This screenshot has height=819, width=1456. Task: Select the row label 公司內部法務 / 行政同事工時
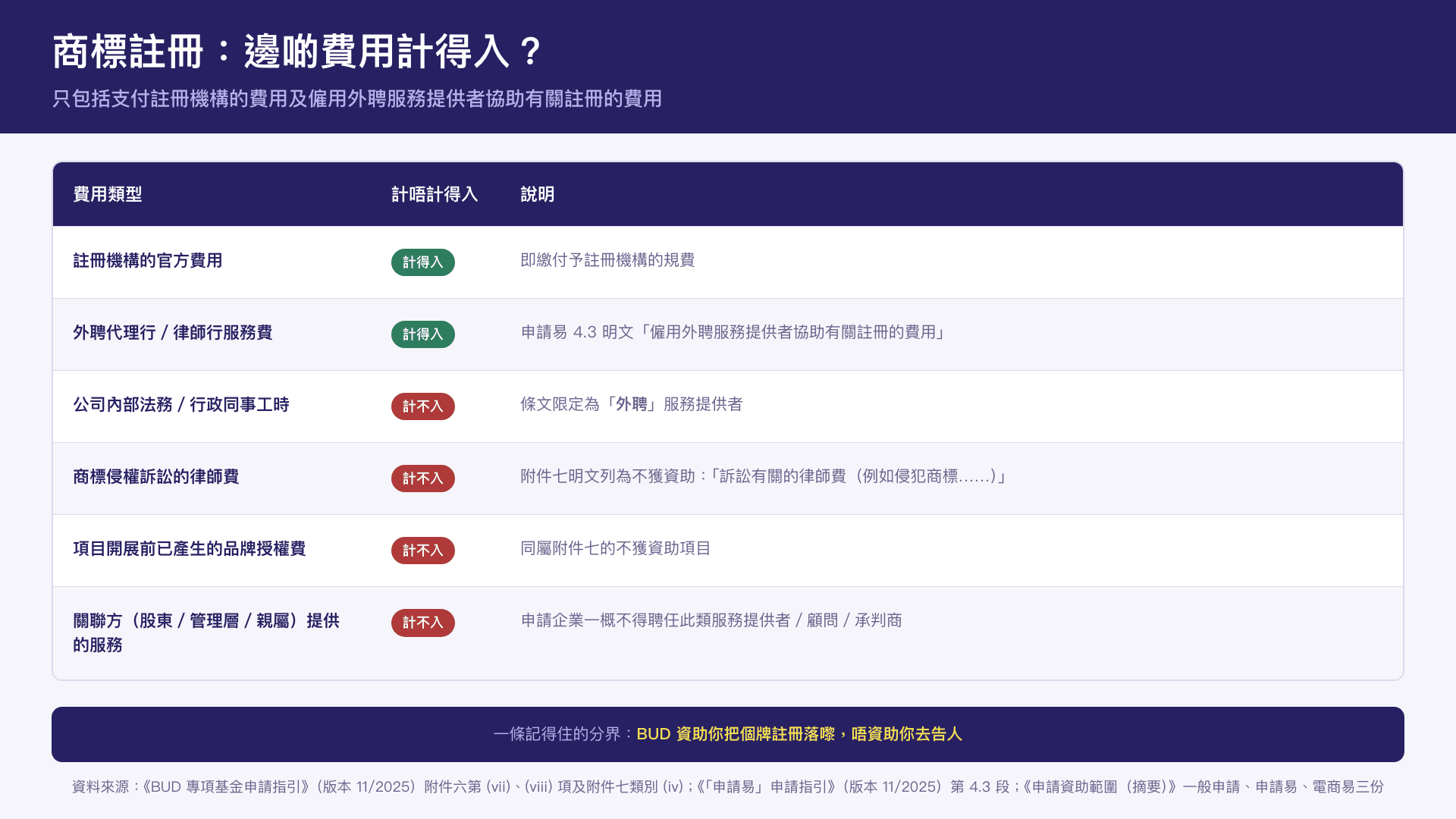coord(181,405)
